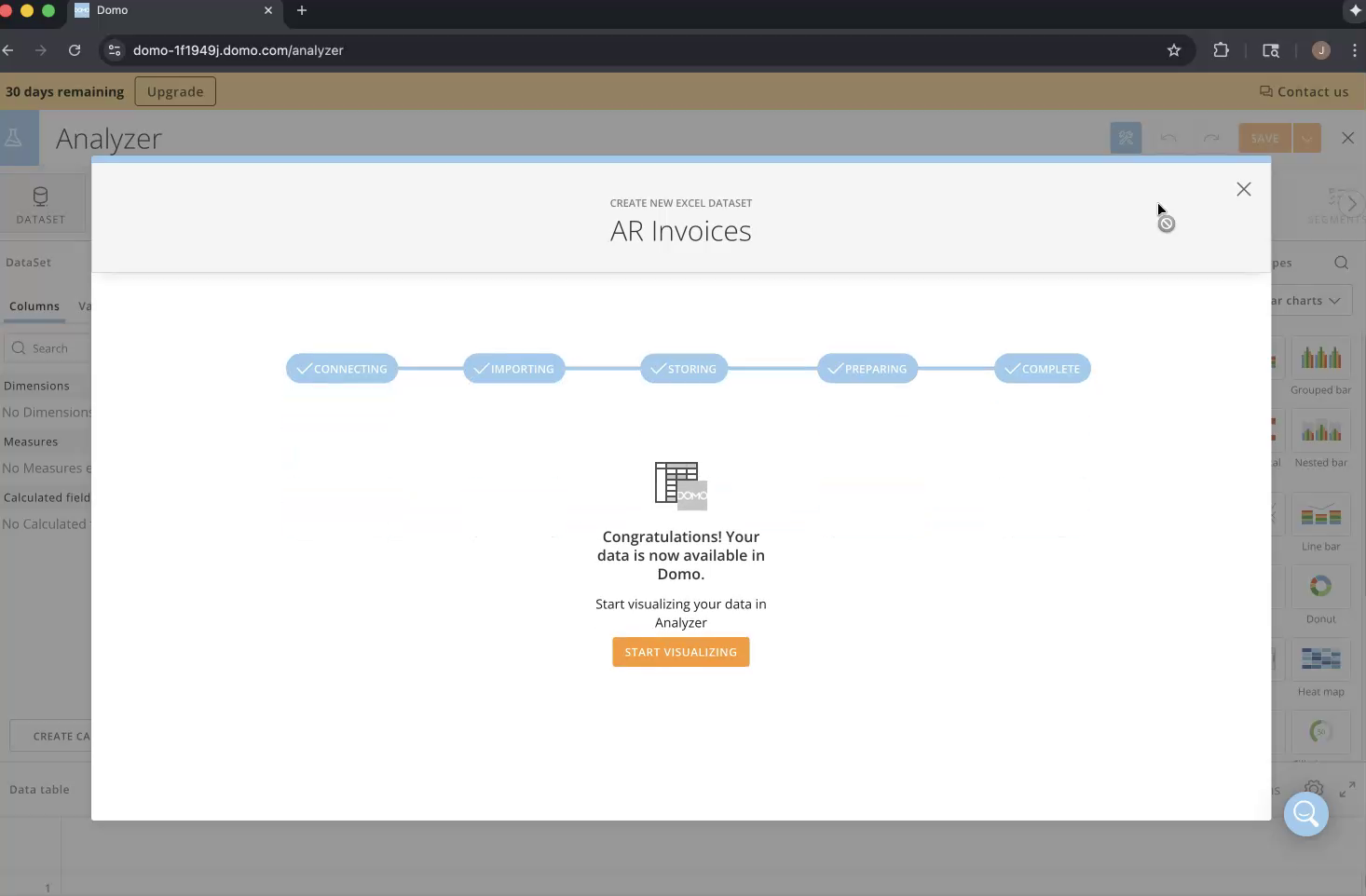Screen dimensions: 1366x896
Task: Close the Analyzer with the X icon
Action: click(x=1347, y=138)
